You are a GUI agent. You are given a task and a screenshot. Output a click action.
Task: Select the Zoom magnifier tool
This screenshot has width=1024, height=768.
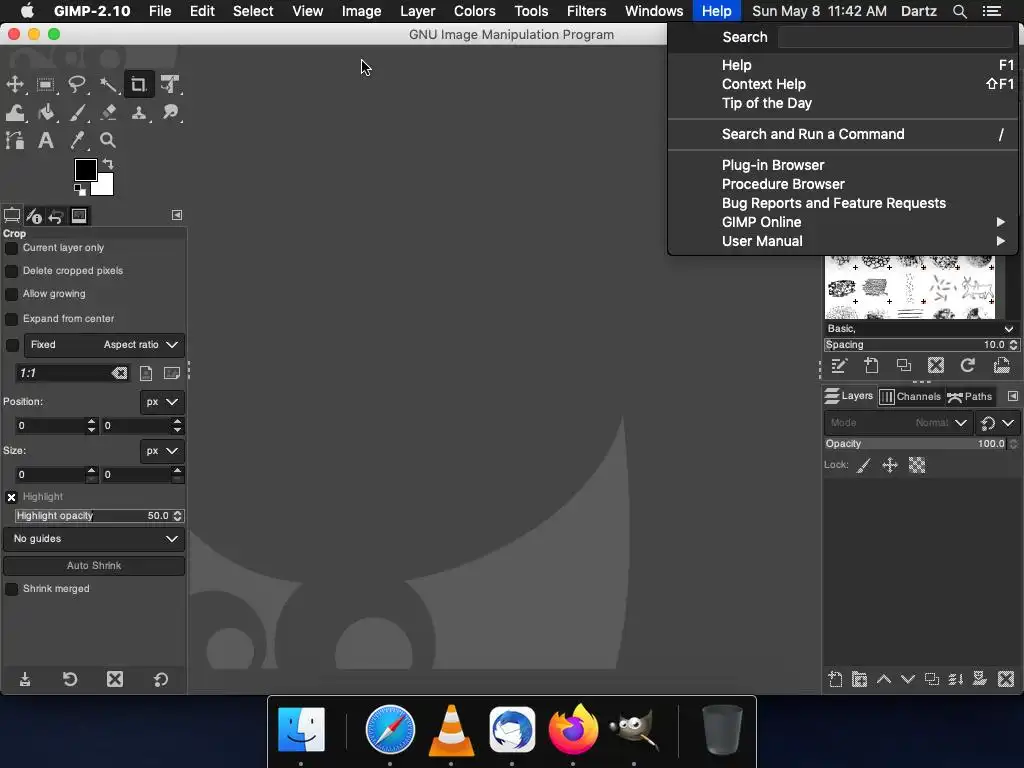click(x=108, y=140)
